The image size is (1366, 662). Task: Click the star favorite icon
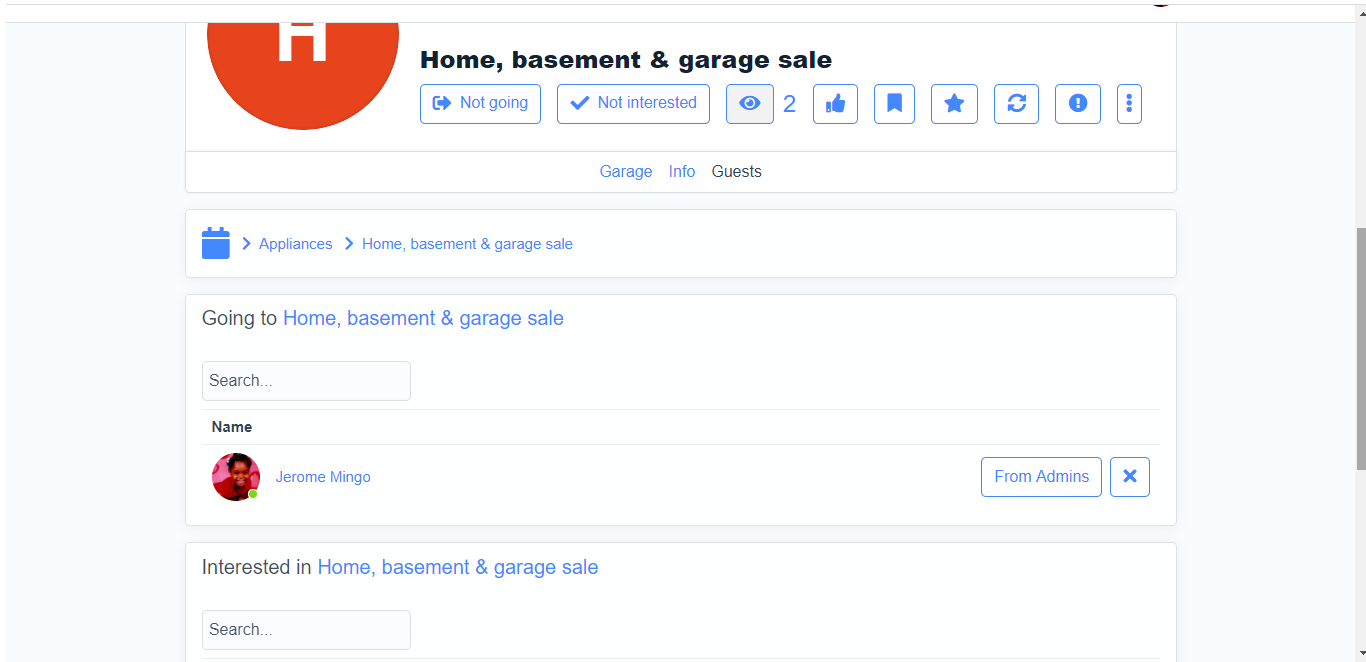click(x=954, y=104)
